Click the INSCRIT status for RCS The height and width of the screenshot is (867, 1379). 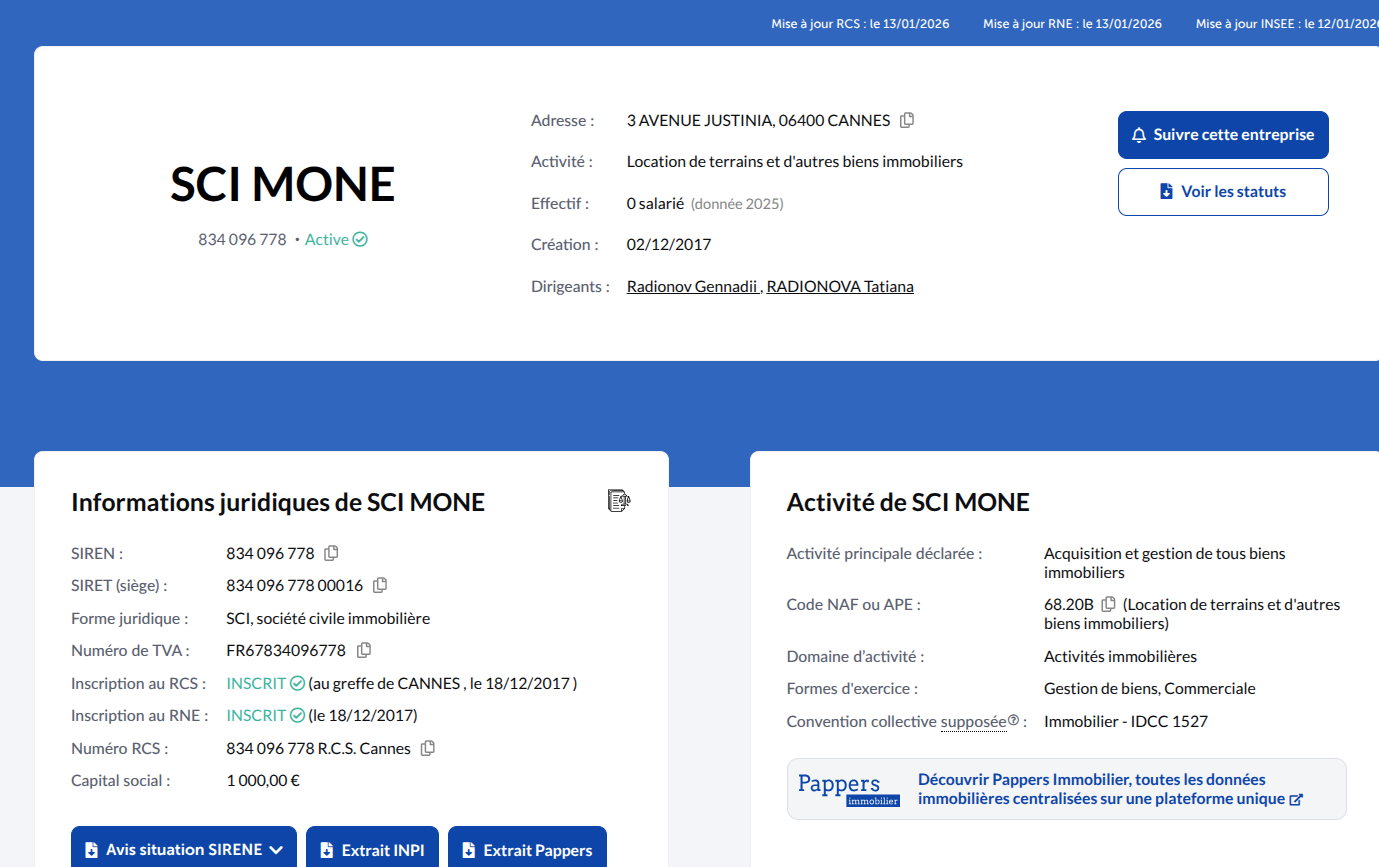(256, 683)
